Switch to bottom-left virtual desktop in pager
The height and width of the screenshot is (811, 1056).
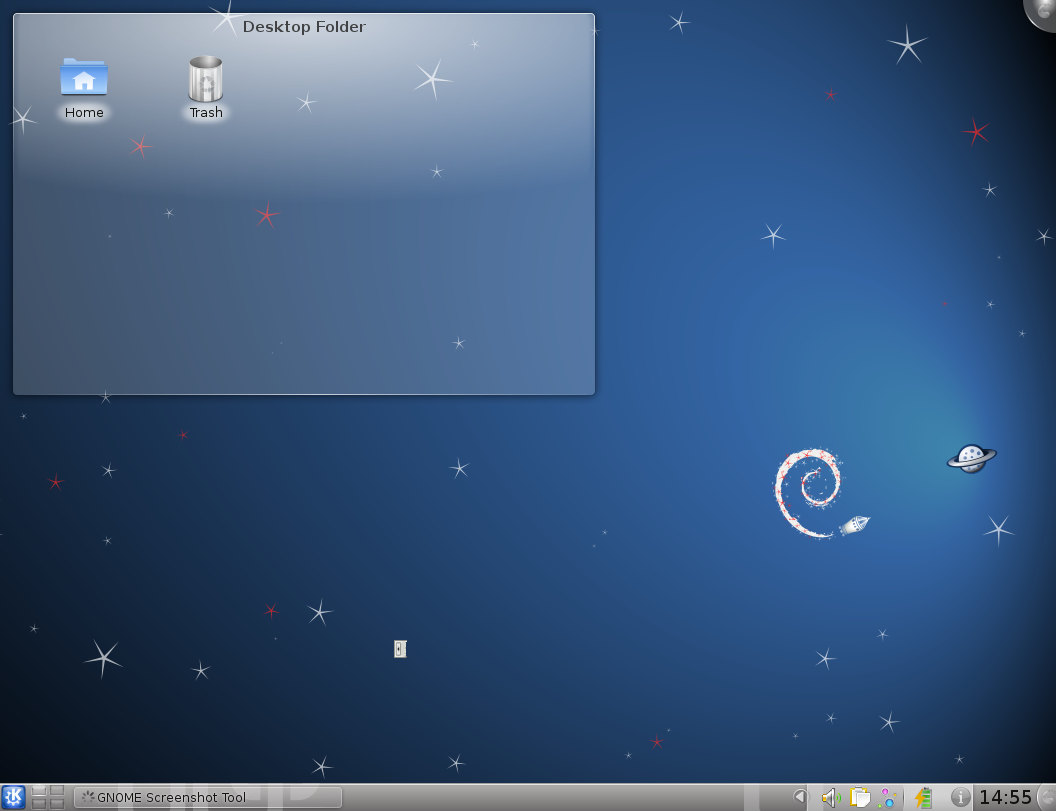[39, 803]
